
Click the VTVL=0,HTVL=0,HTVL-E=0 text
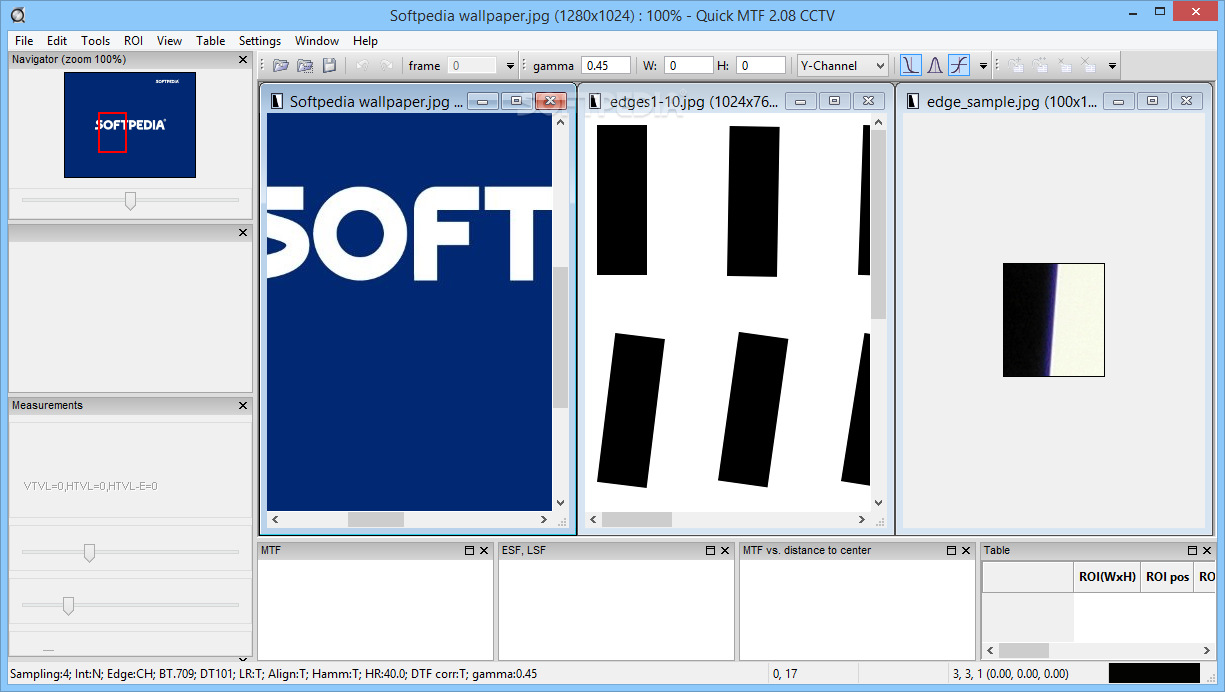coord(90,486)
